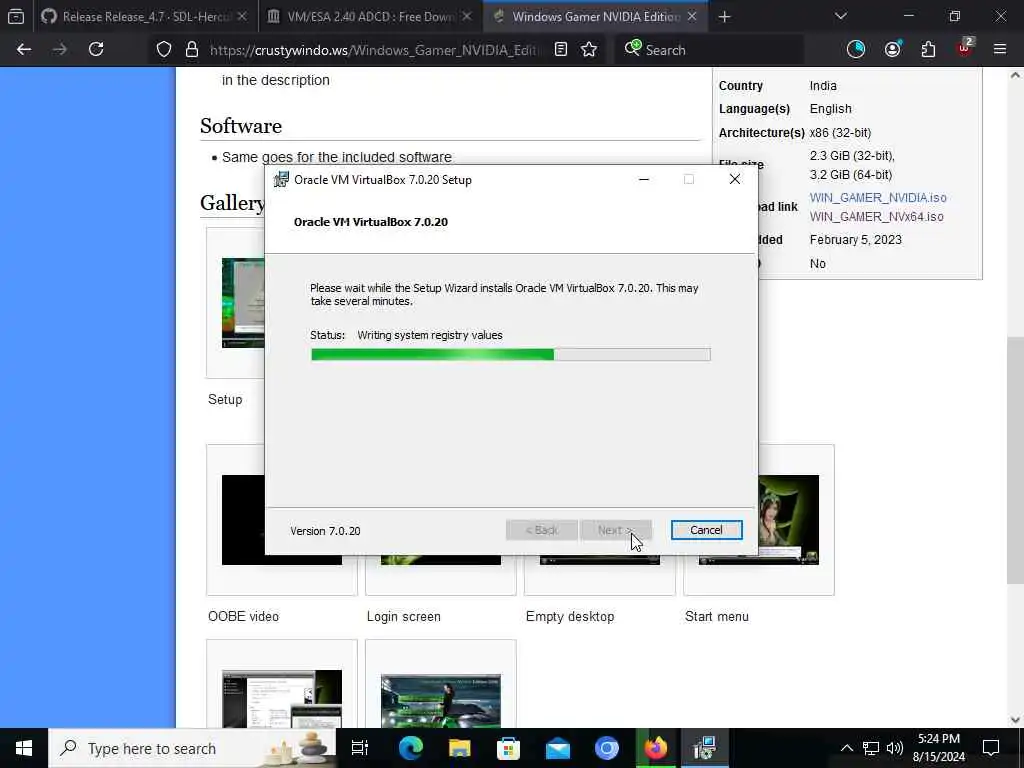Open the OOBE video gallery thumbnail
Screen dimensions: 1024x768
click(281, 520)
